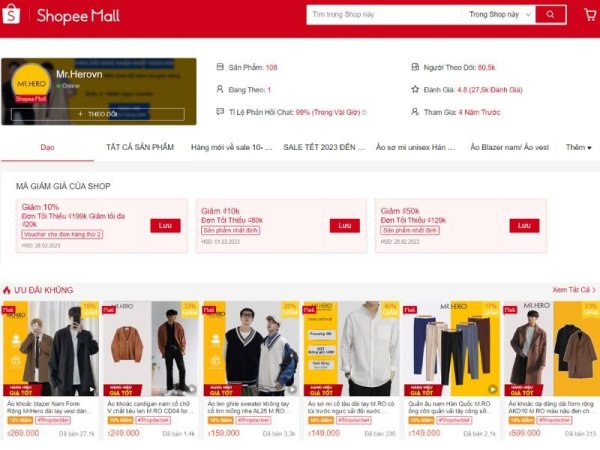The width and height of the screenshot is (600, 450).
Task: Click the chat response rate info icon
Action: 364,112
